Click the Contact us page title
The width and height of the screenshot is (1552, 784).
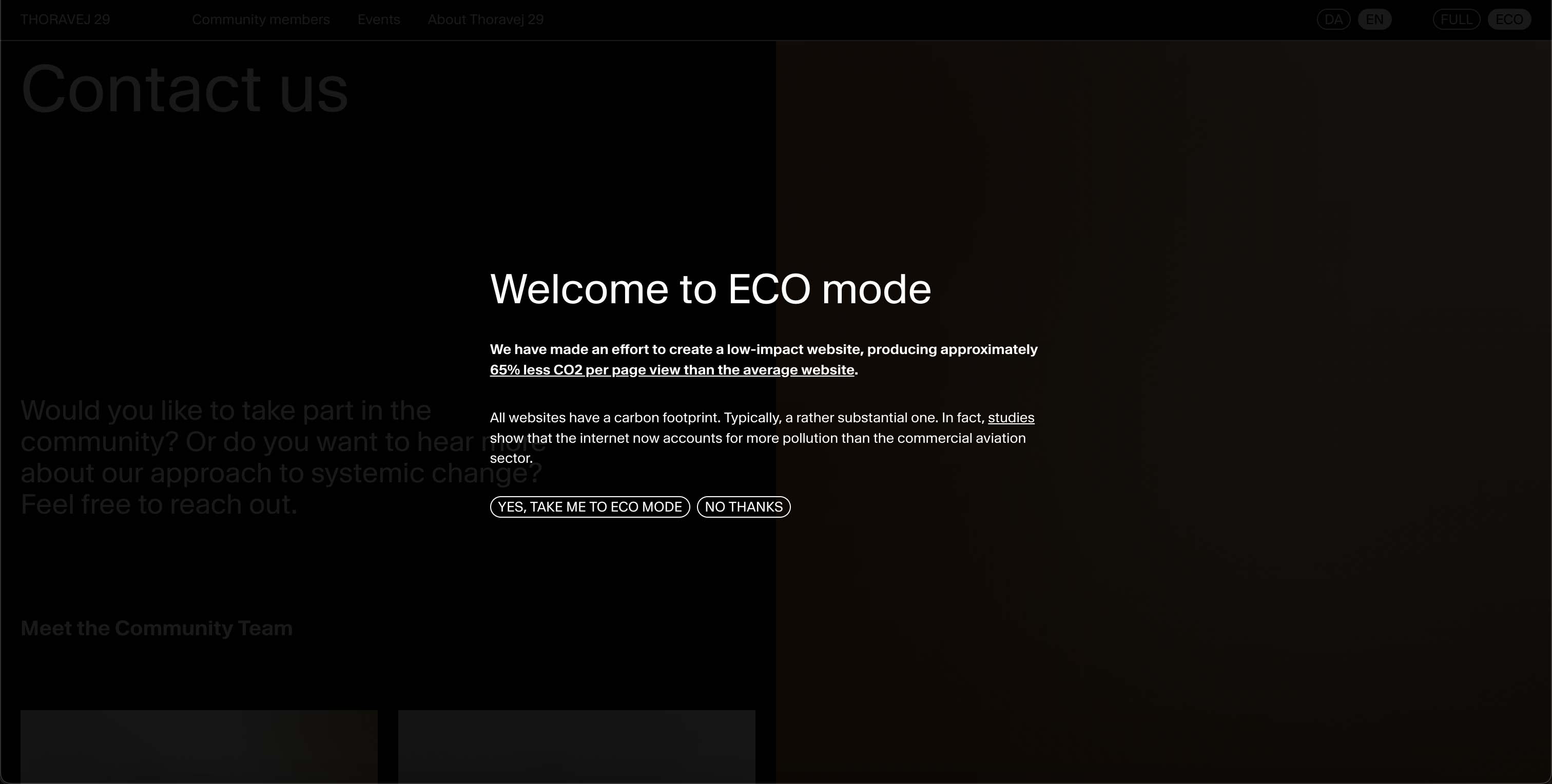(x=184, y=89)
